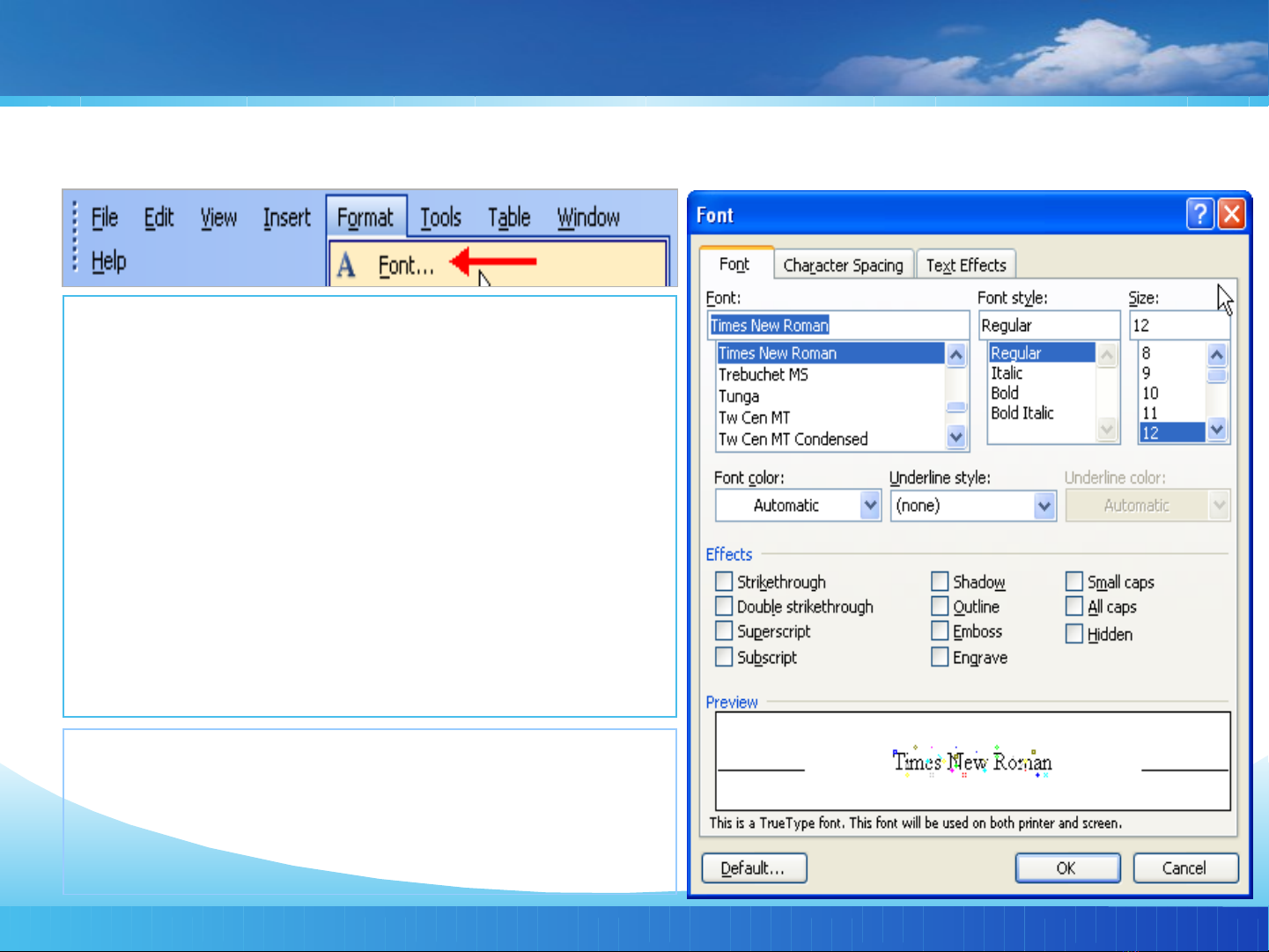Click the size list scroll-down arrow
Image resolution: width=1269 pixels, height=952 pixels.
1217,431
